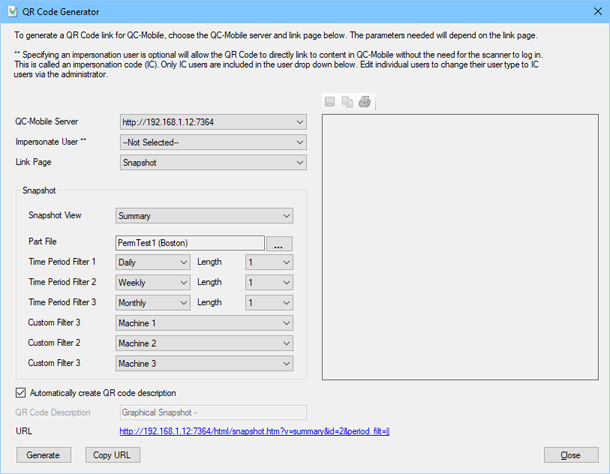Click the Copy URL button

click(x=113, y=455)
